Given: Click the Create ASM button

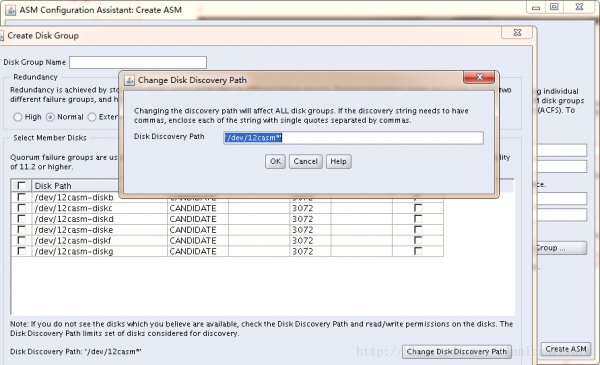Looking at the screenshot, I should (x=566, y=349).
